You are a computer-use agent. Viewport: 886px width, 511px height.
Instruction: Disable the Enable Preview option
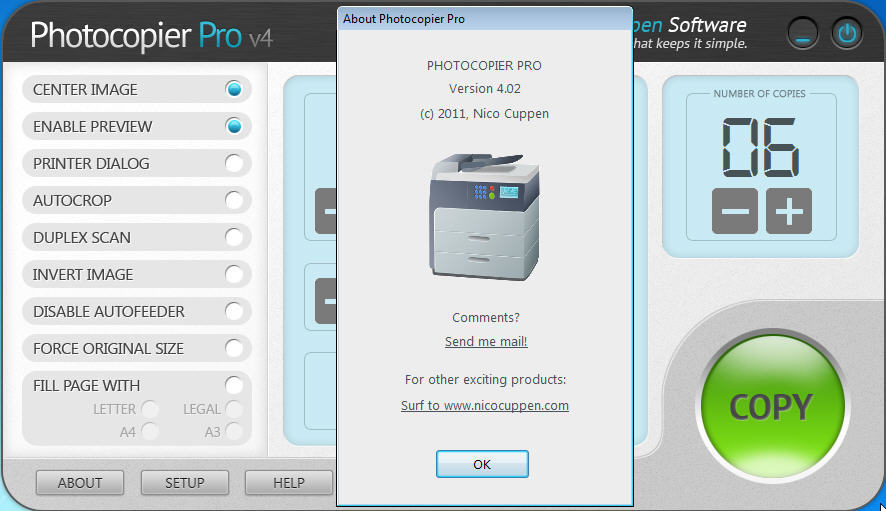[234, 126]
